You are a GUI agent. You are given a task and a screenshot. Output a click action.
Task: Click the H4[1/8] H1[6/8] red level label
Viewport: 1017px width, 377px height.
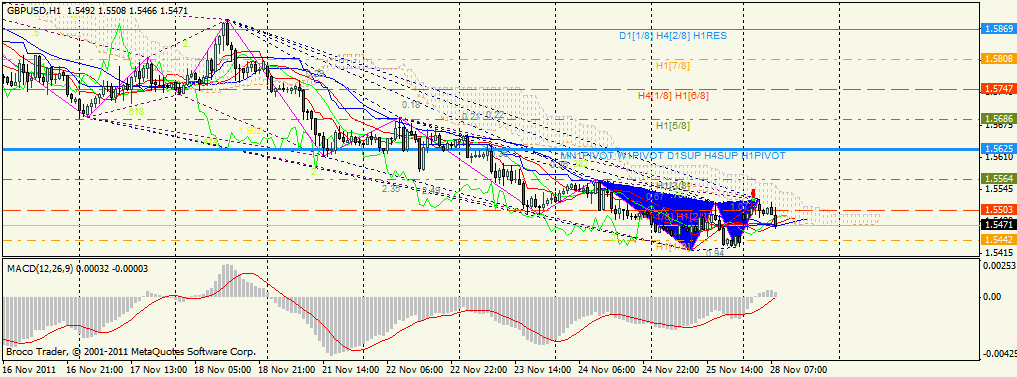(673, 95)
